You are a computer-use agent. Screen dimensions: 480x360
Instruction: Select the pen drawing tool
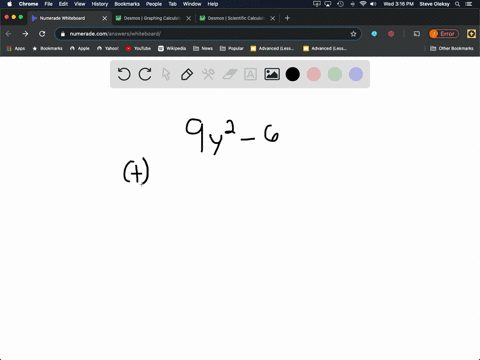(x=187, y=74)
